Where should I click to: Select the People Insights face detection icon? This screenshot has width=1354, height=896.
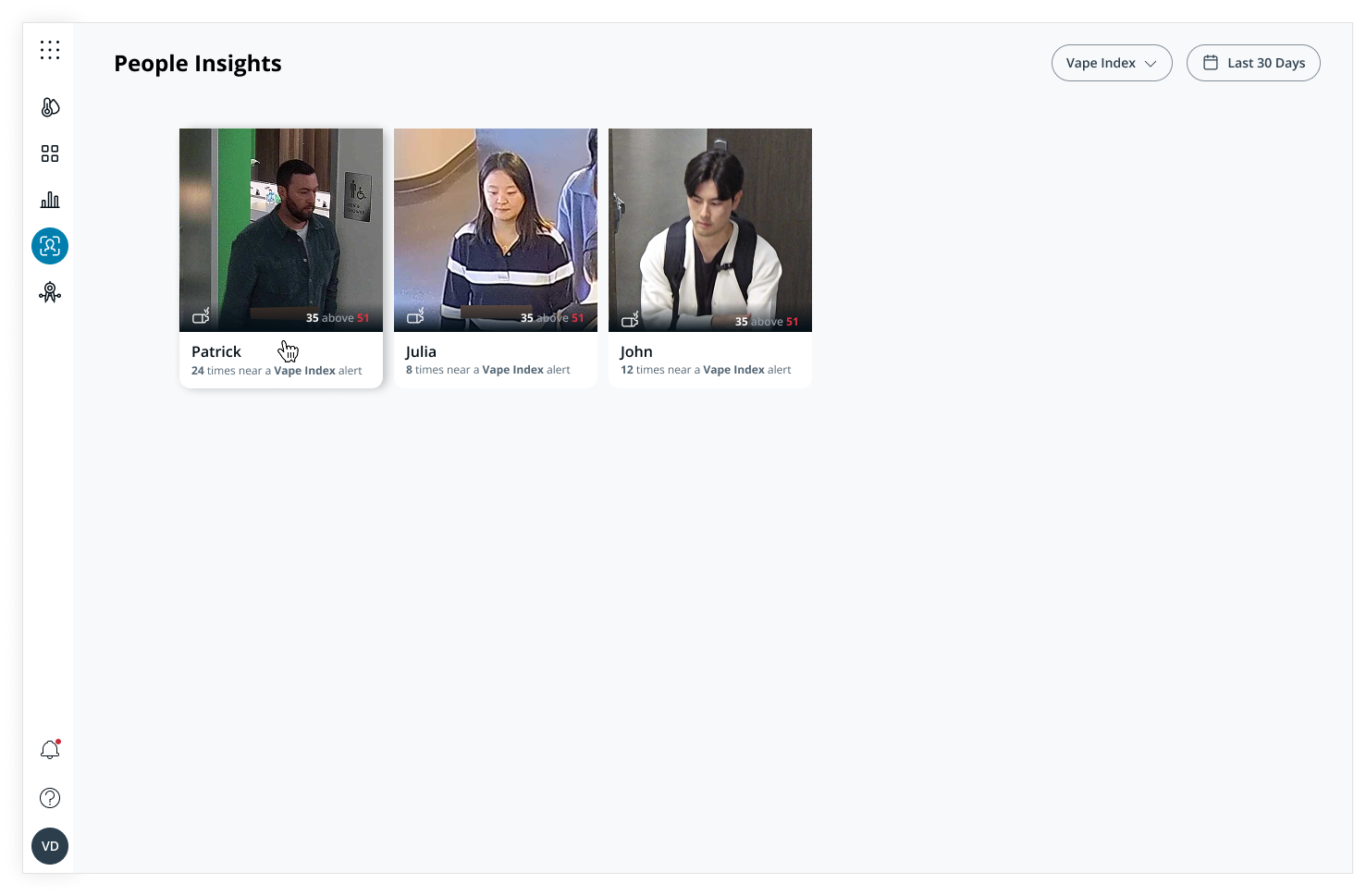[50, 246]
